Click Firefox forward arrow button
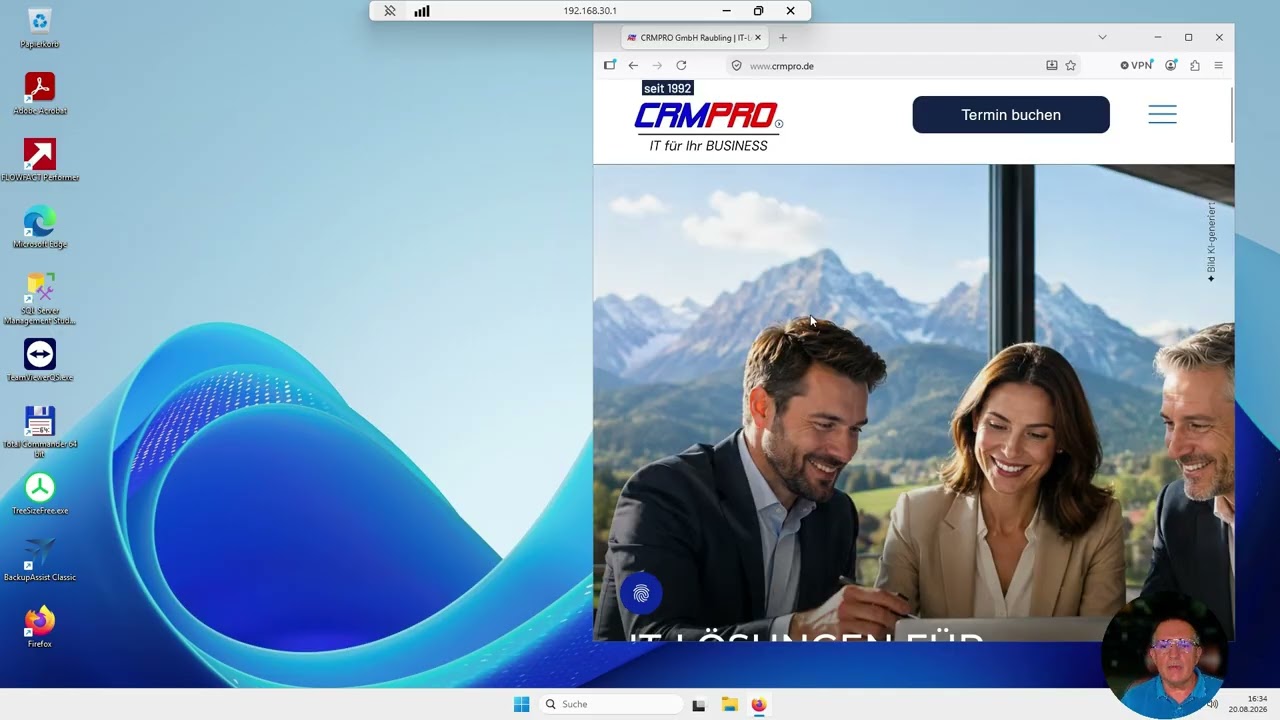Viewport: 1280px width, 720px height. coord(657,65)
